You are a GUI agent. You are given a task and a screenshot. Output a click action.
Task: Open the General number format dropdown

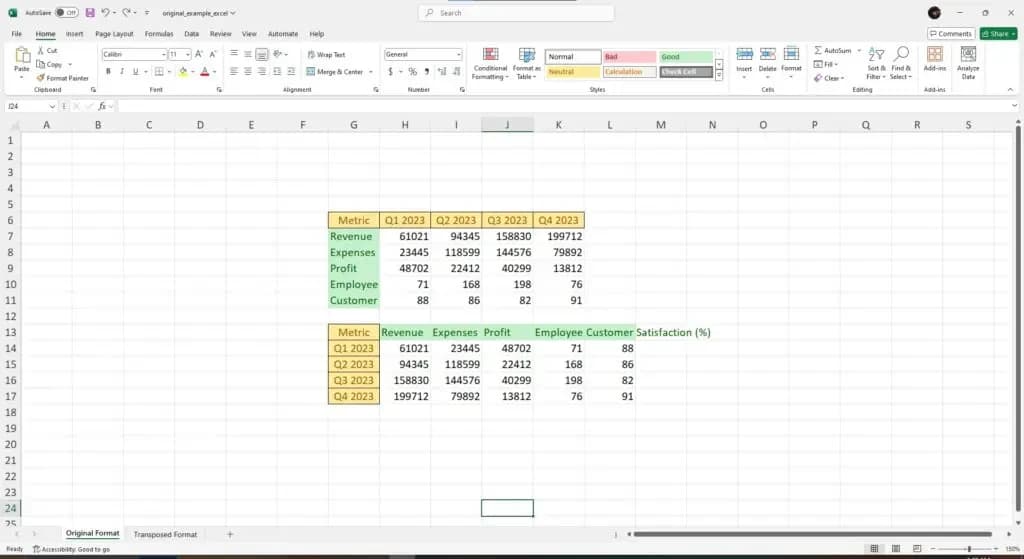(458, 54)
